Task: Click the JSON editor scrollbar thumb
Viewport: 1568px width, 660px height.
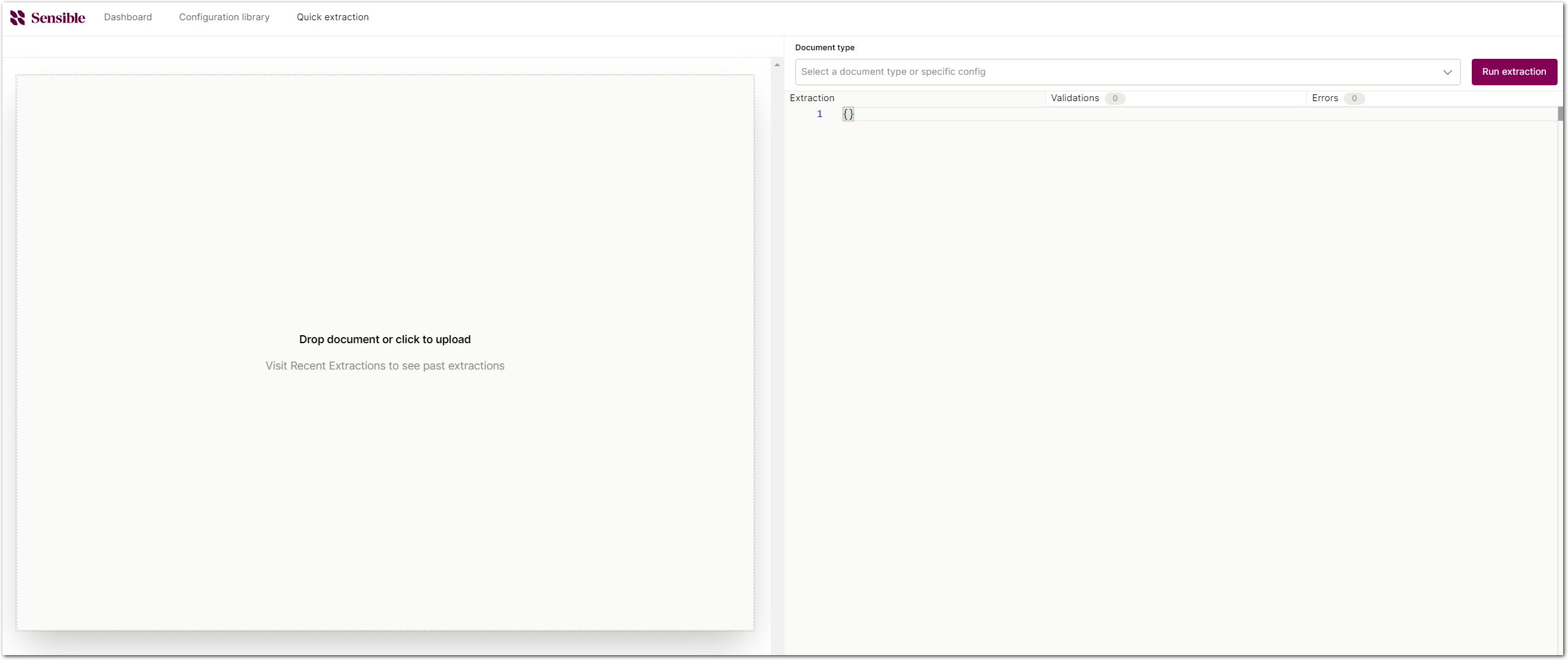Action: pyautogui.click(x=1560, y=114)
